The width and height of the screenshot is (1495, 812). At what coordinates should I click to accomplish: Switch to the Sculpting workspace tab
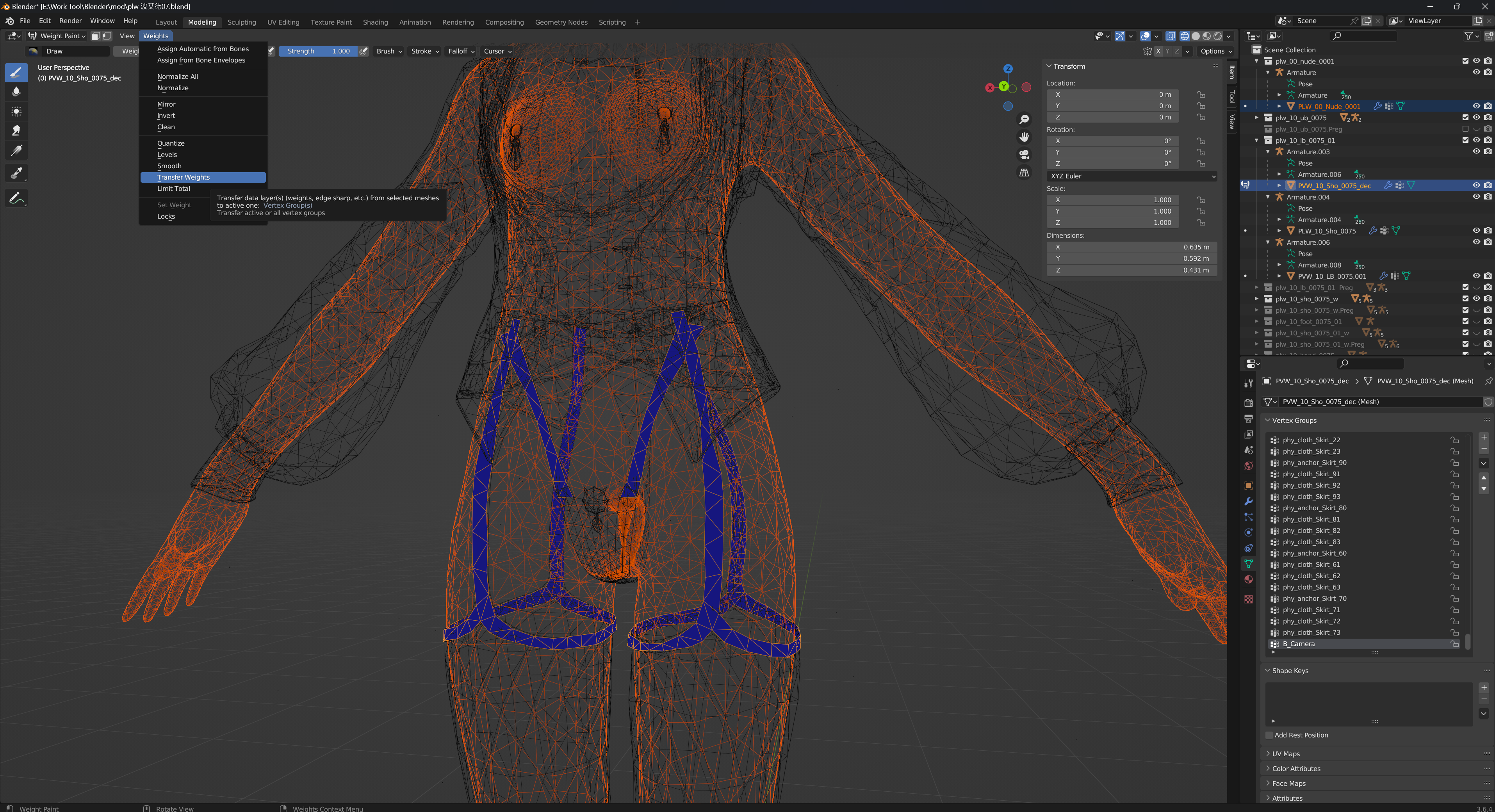241,22
